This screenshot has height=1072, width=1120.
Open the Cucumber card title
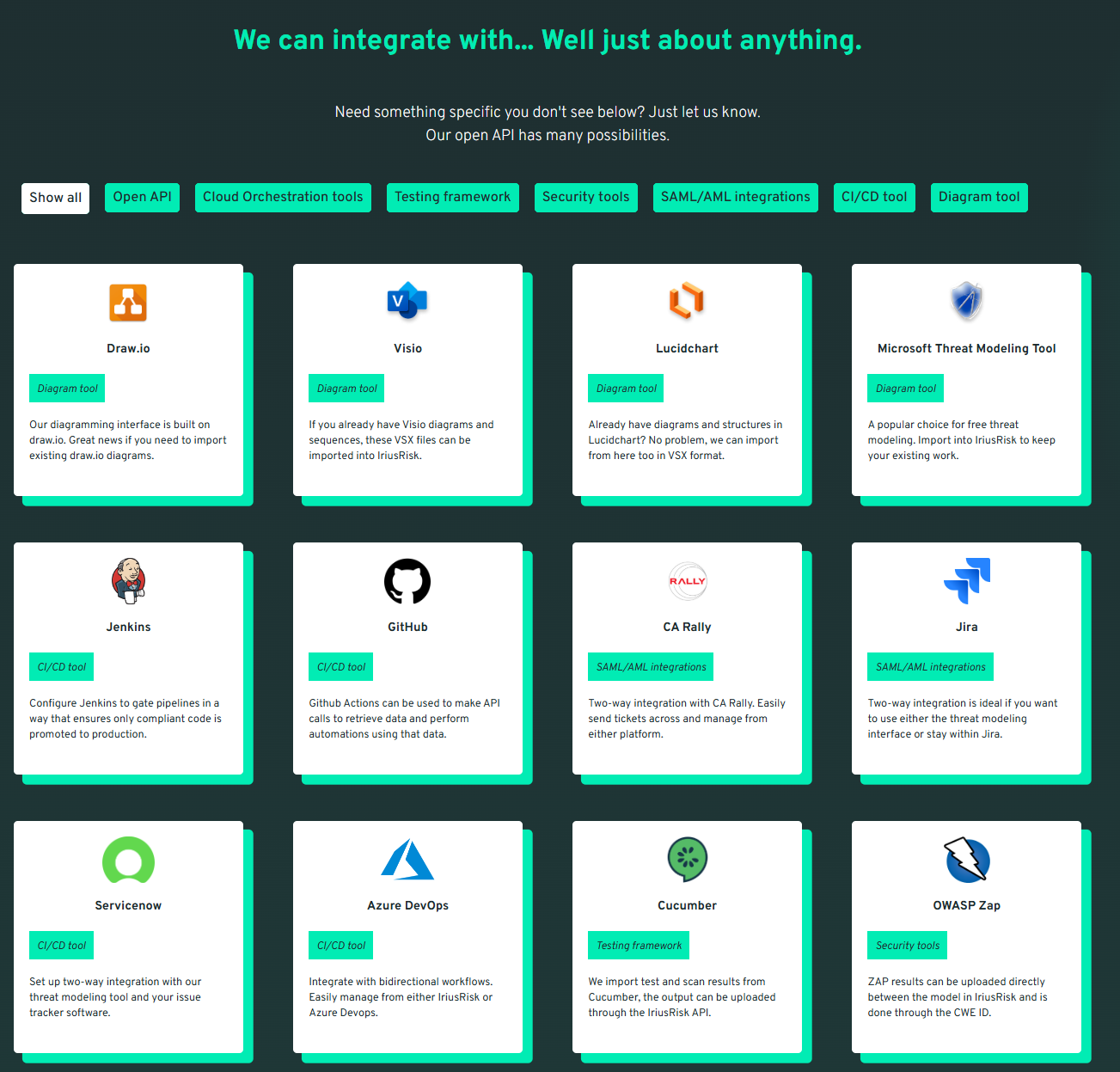tap(687, 905)
